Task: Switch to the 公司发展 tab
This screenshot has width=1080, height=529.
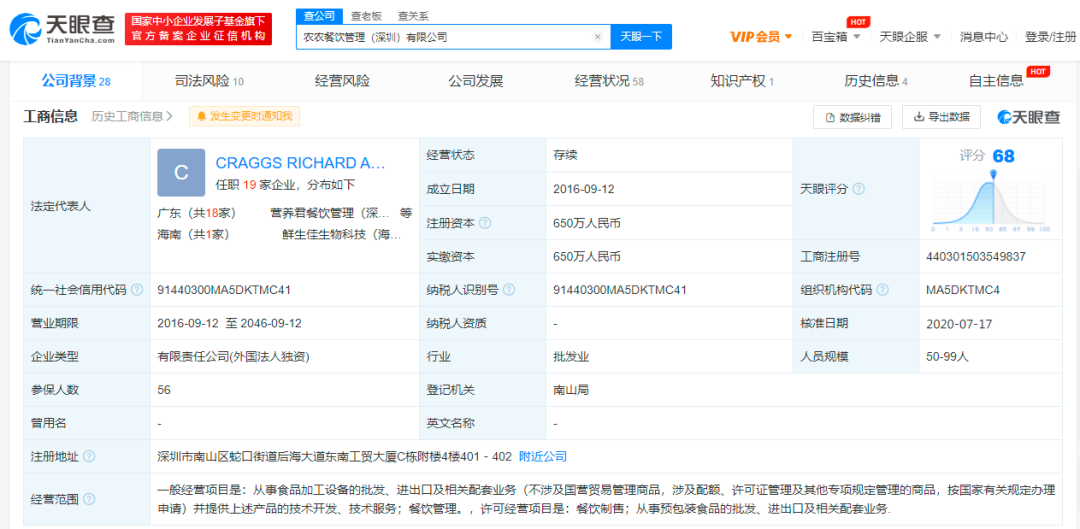Action: point(475,81)
